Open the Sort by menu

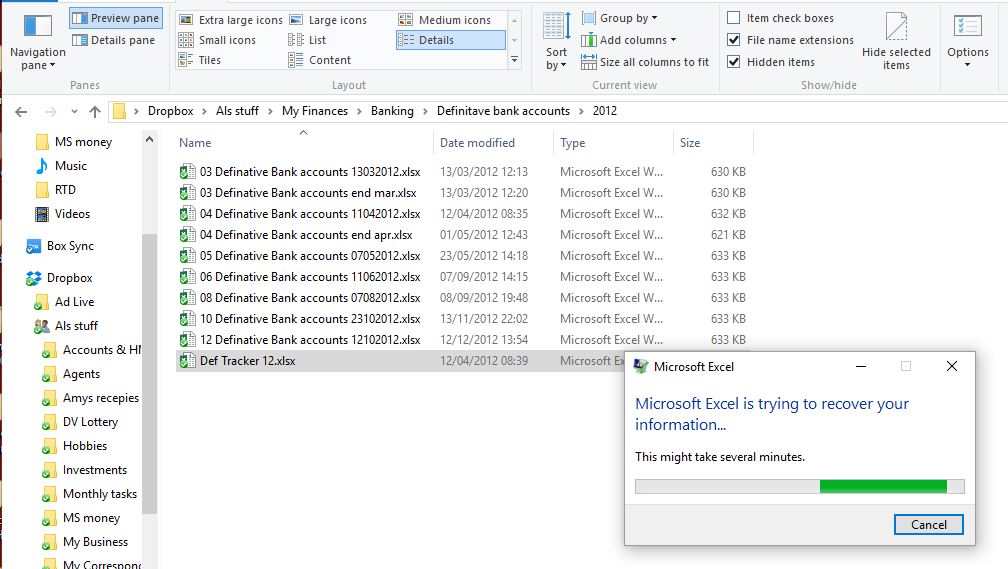pos(556,42)
